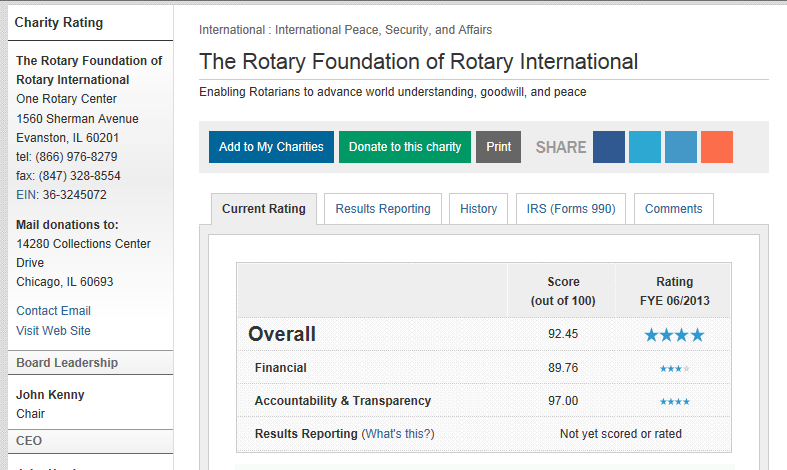Click Accountability & Transparency star rating
Screen dimensions: 787x470
675,401
